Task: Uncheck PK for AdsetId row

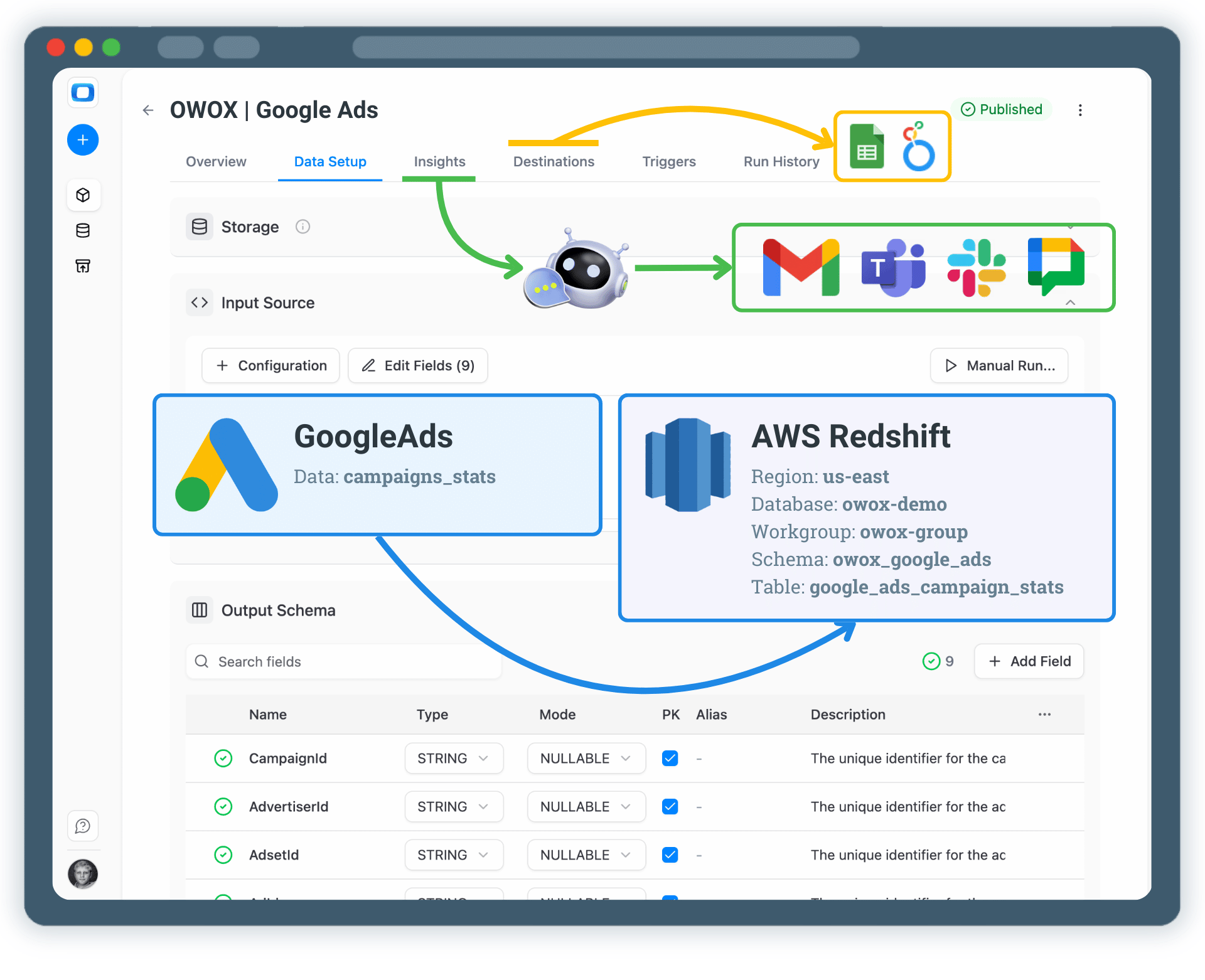Action: tap(670, 855)
